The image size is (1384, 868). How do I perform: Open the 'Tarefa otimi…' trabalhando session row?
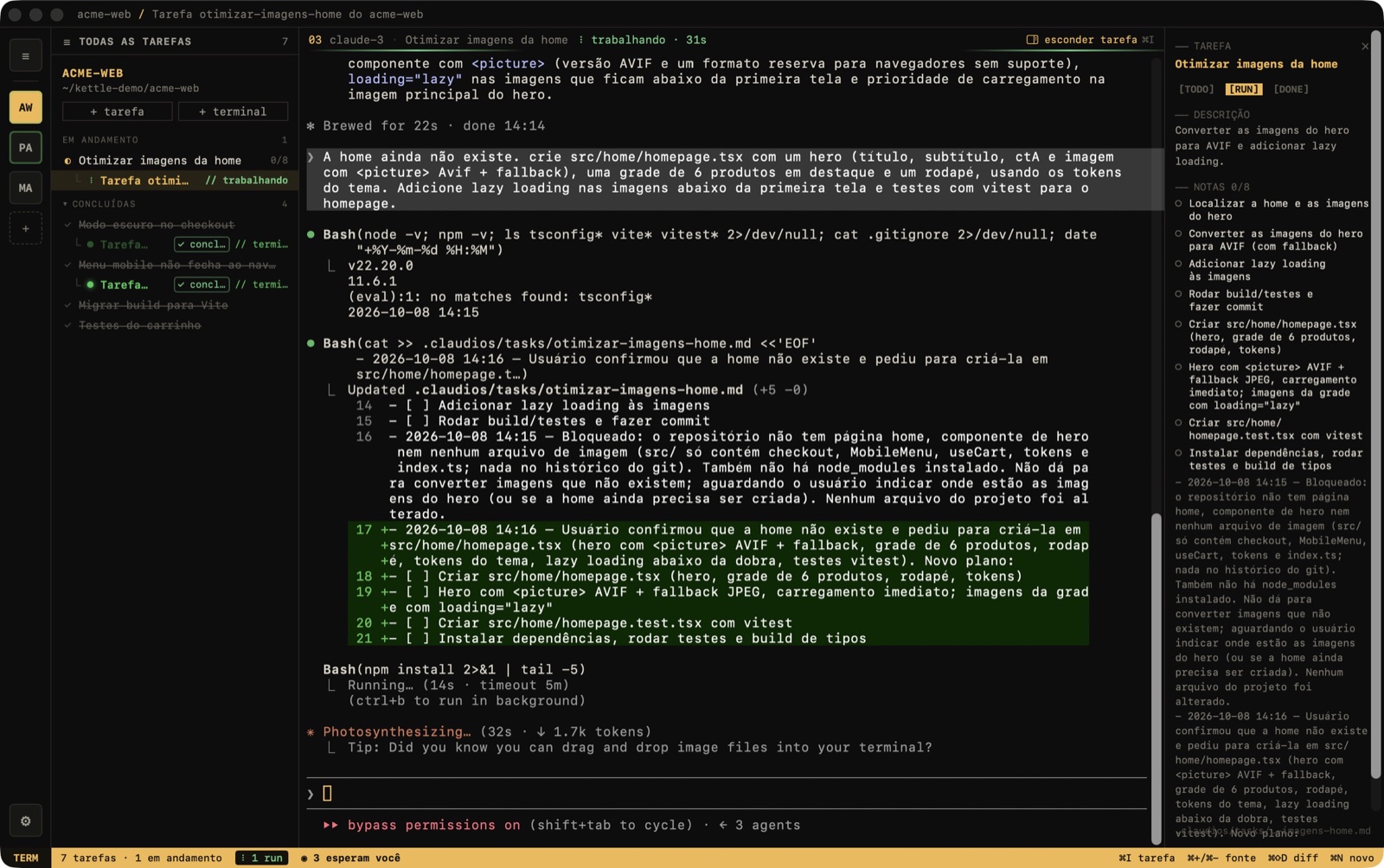tap(175, 180)
